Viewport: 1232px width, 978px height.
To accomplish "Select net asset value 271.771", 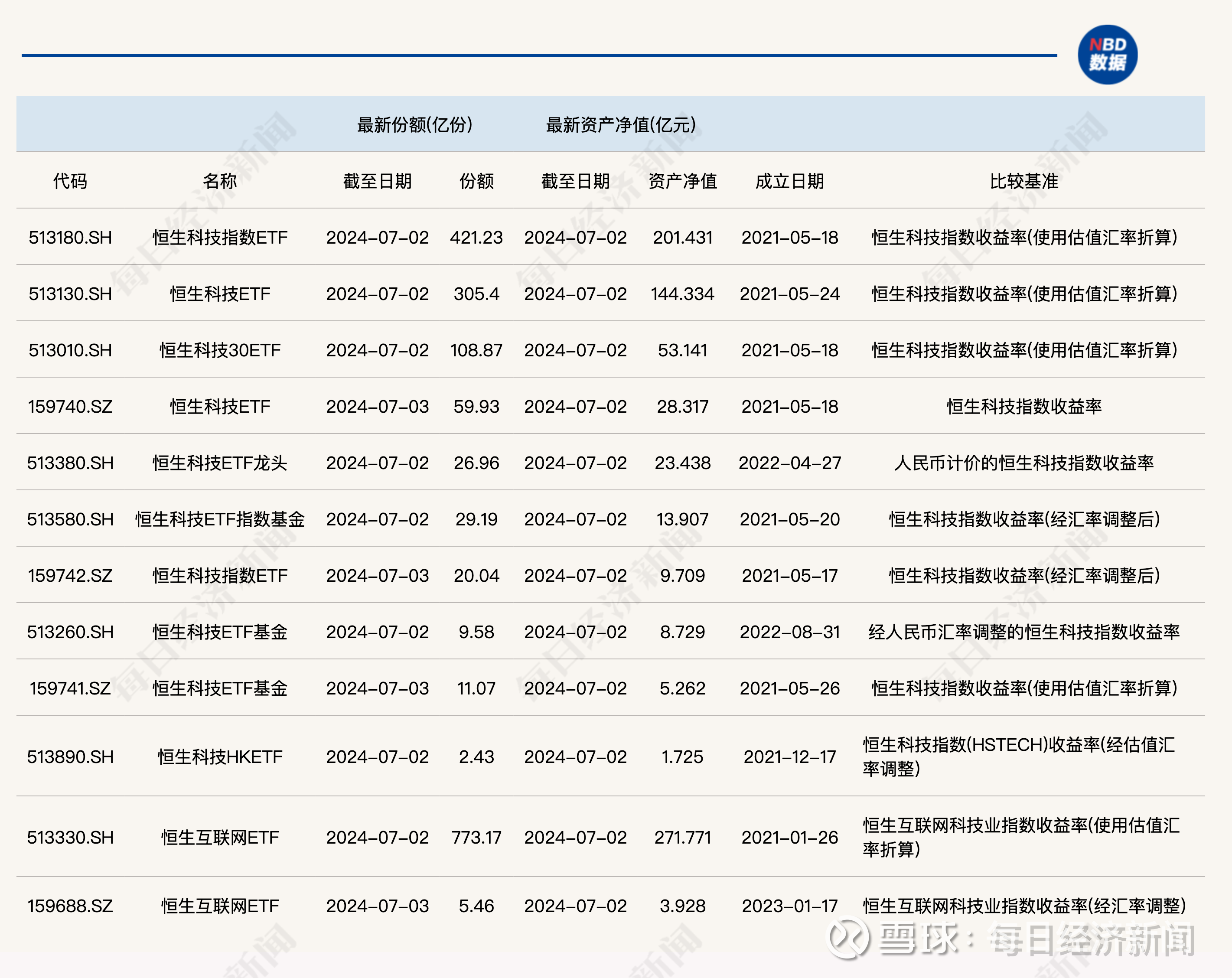I will (x=683, y=838).
